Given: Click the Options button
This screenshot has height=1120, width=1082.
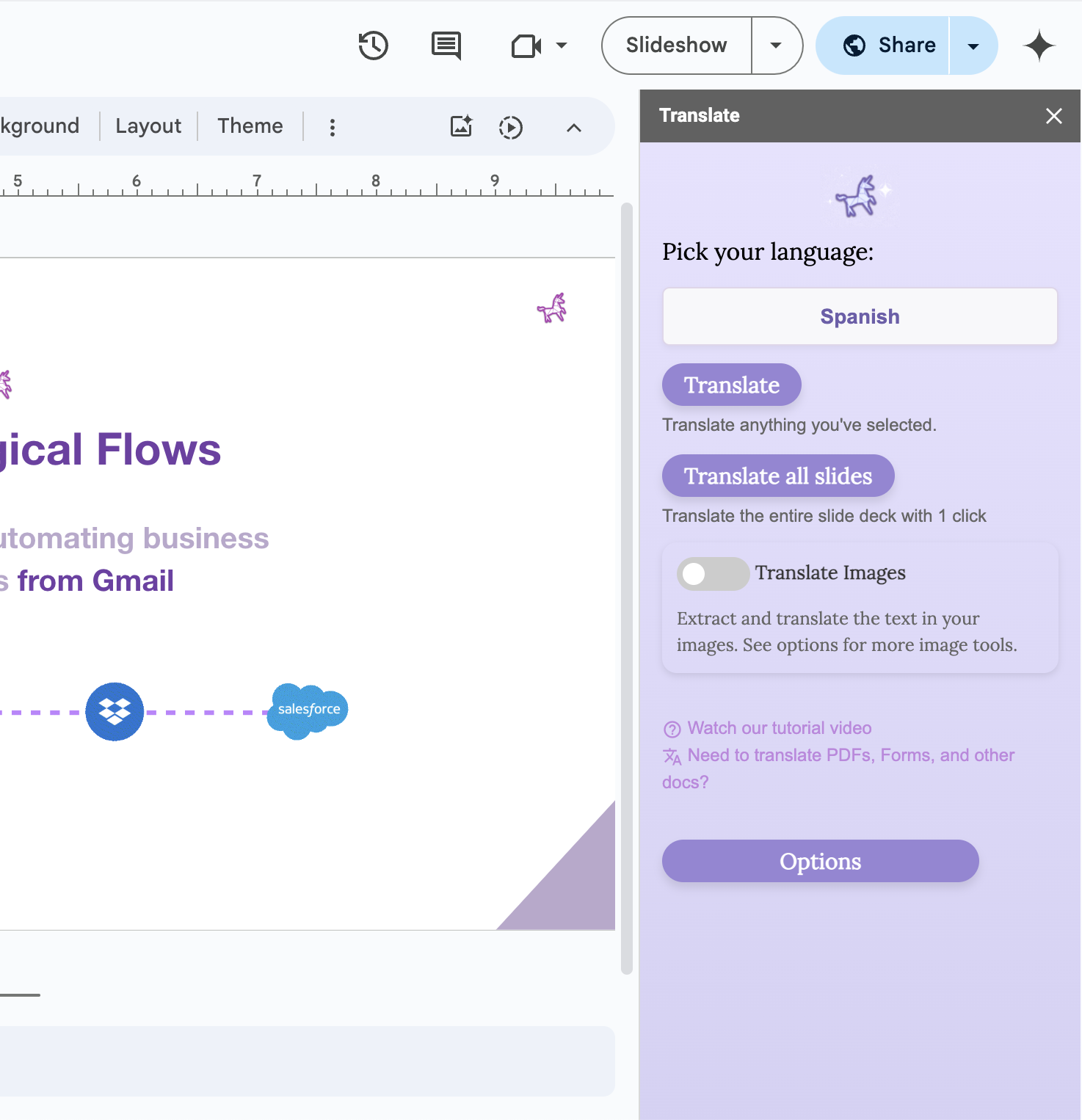Looking at the screenshot, I should coord(821,861).
